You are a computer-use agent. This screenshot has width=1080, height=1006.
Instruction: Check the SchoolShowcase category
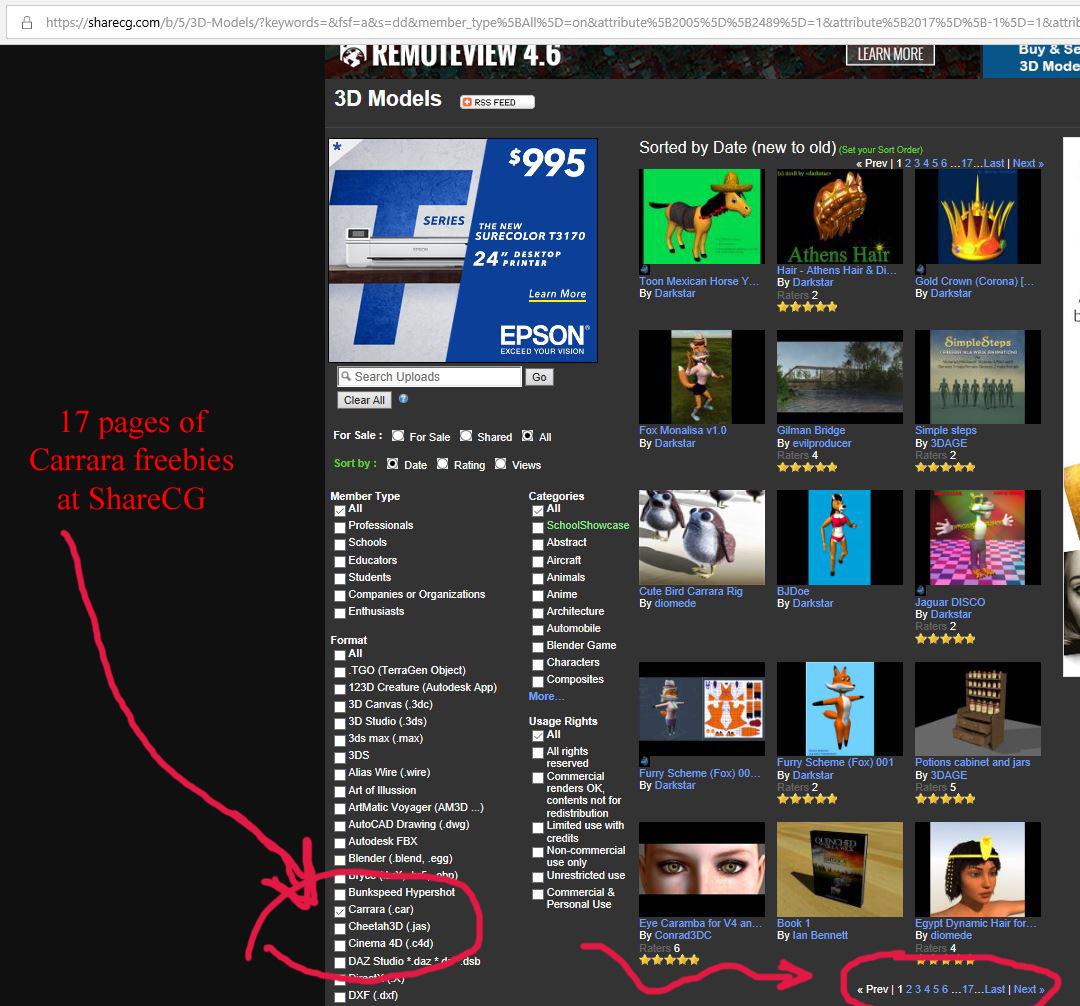point(538,527)
